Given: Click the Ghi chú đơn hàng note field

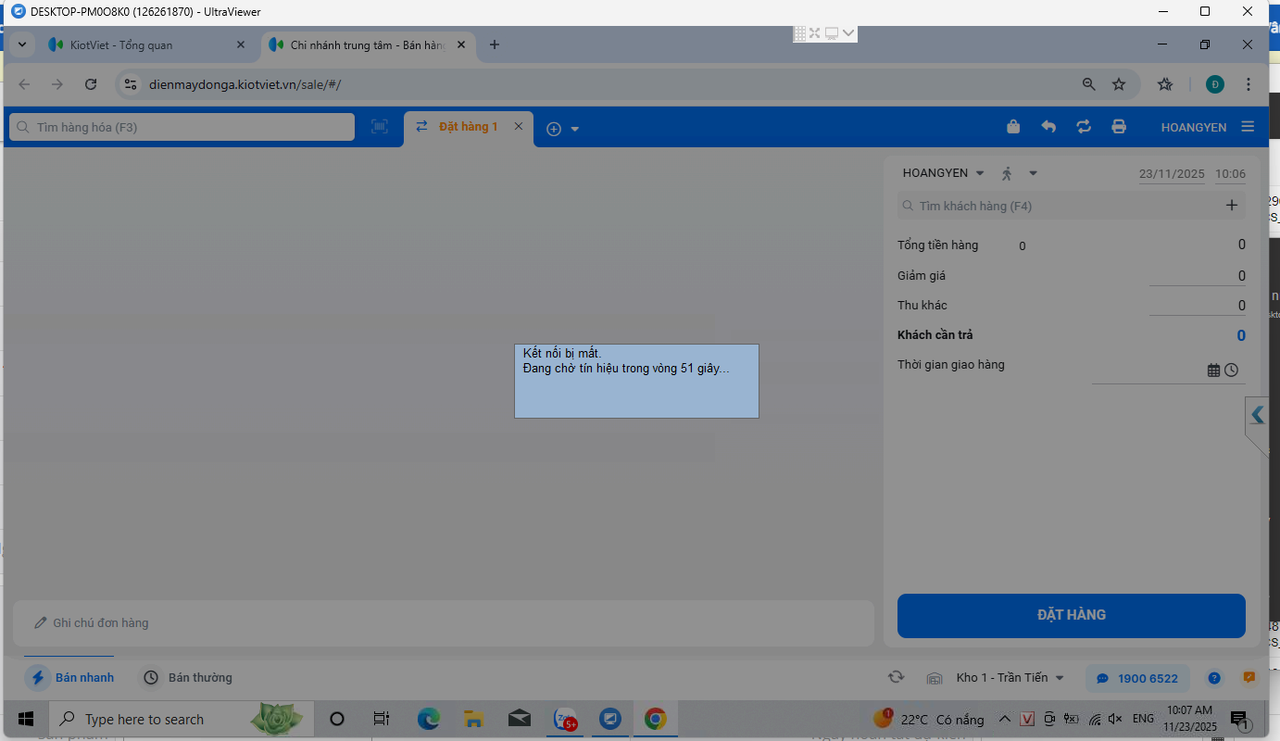Looking at the screenshot, I should click(x=443, y=623).
